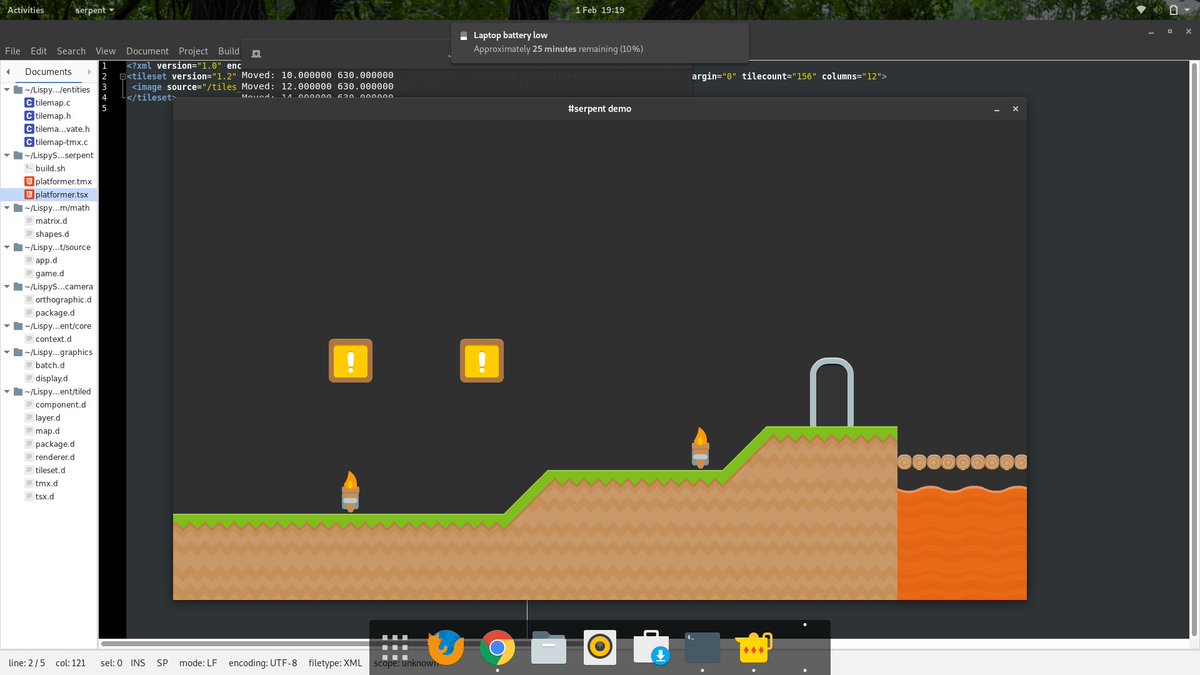
Task: Launch Google Chrome from the dock
Action: [497, 648]
